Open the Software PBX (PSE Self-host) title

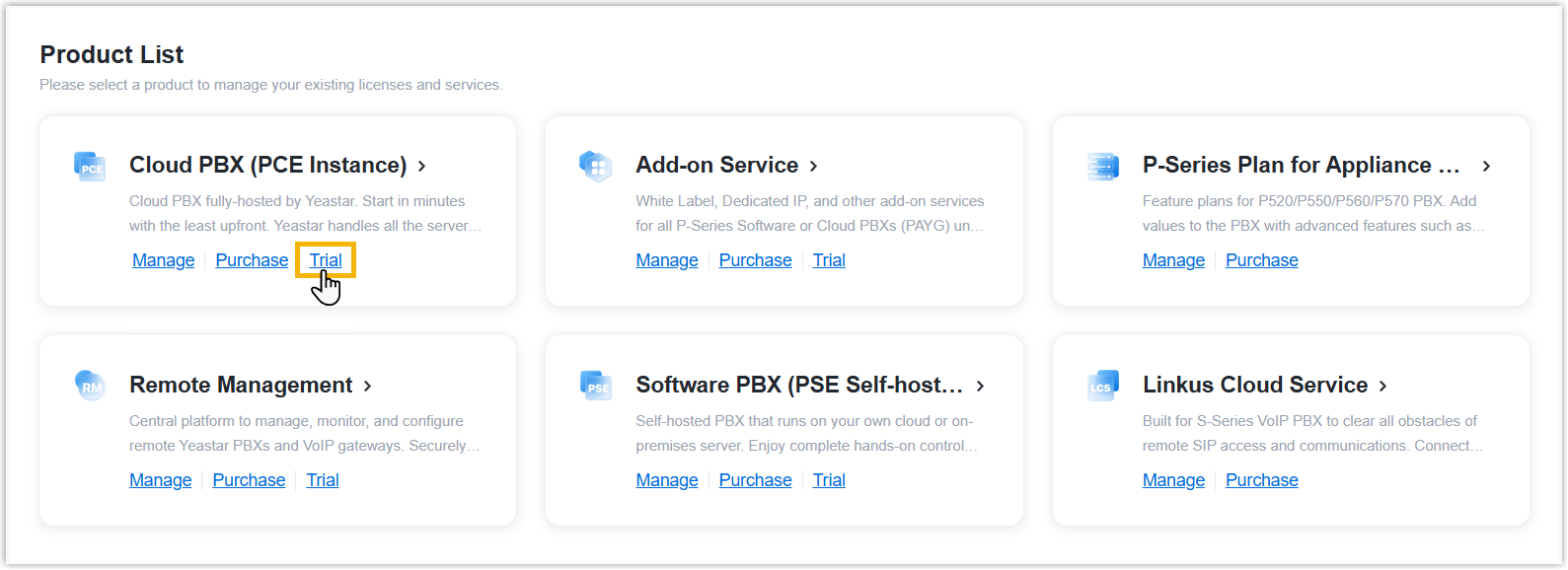tap(798, 385)
